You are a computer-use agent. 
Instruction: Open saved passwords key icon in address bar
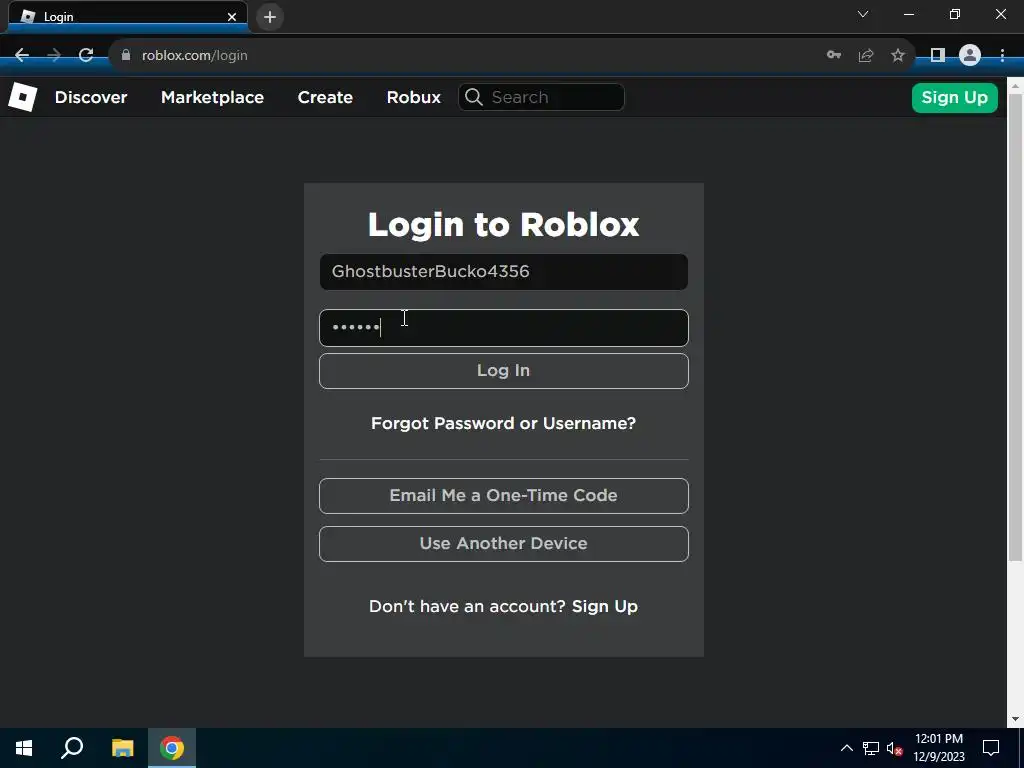coord(833,55)
